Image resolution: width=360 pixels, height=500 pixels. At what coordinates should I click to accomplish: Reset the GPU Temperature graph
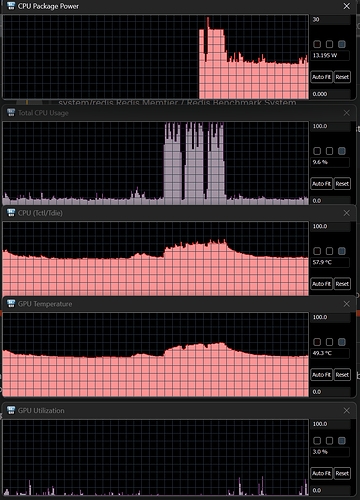342,375
